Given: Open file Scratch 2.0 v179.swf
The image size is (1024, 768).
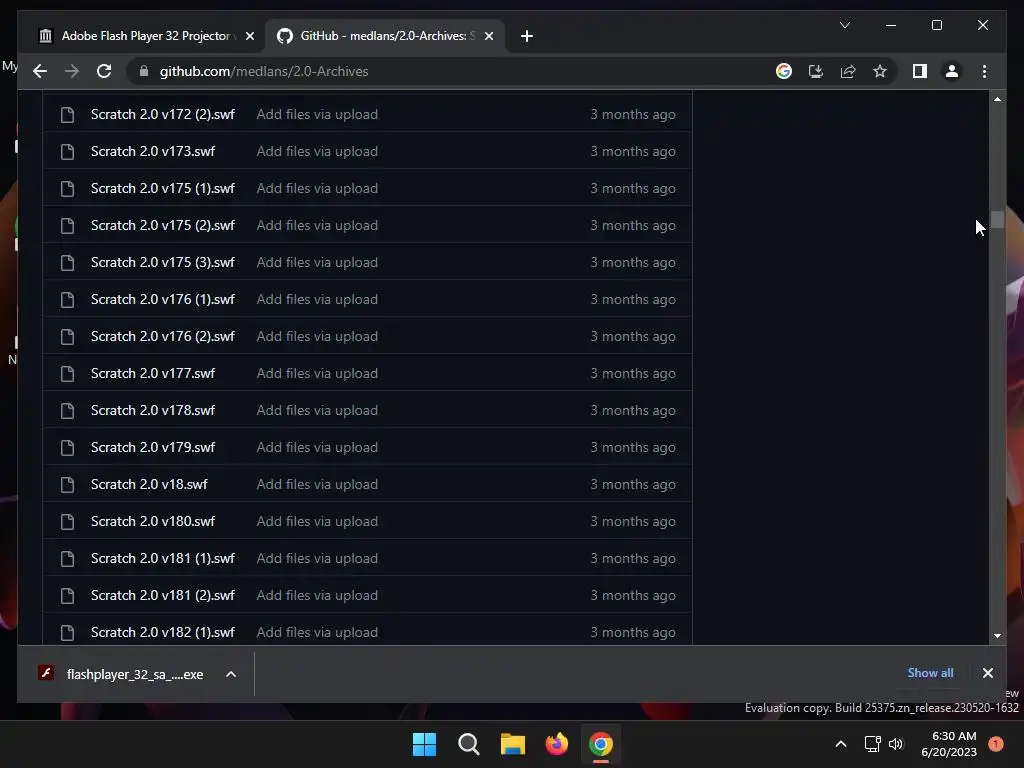Looking at the screenshot, I should point(153,447).
